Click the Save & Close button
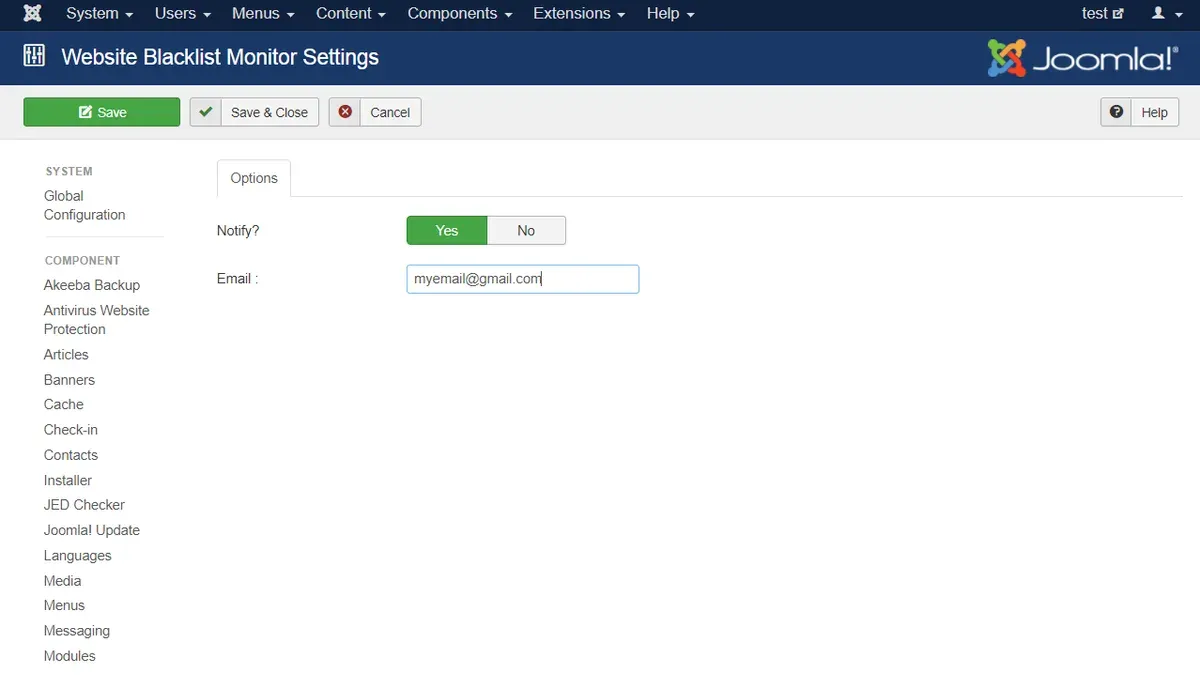 (x=254, y=112)
